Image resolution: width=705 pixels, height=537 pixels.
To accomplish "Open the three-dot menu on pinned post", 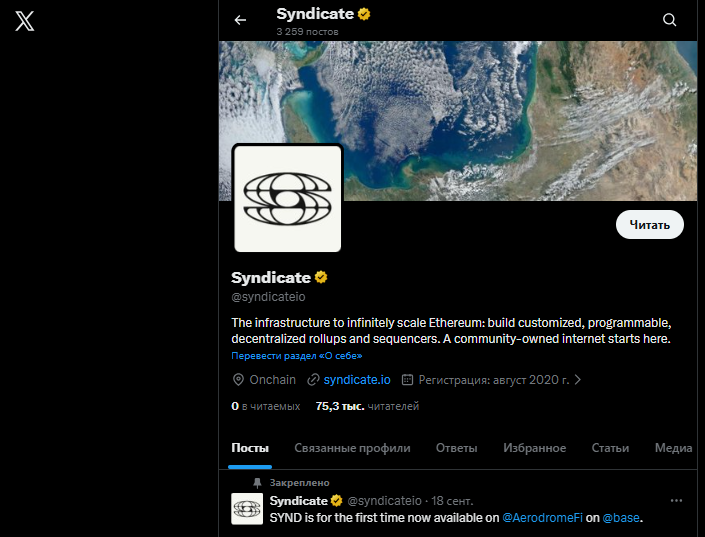I will [x=676, y=501].
